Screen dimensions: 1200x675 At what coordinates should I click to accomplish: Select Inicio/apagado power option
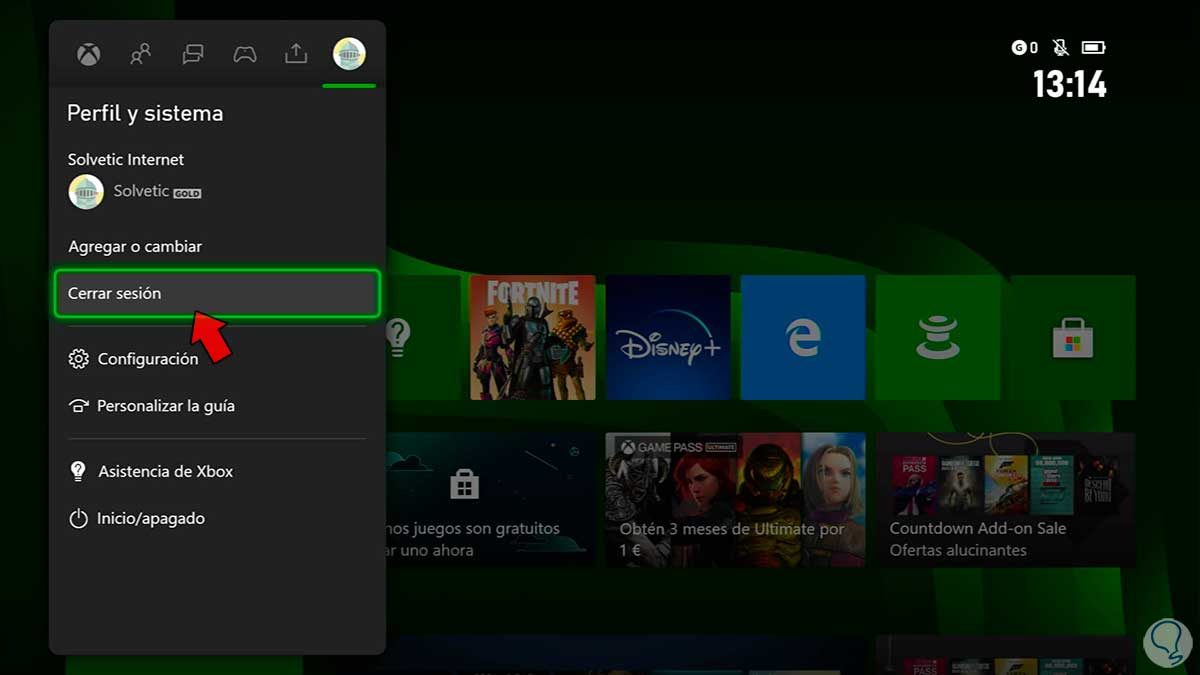tap(217, 518)
